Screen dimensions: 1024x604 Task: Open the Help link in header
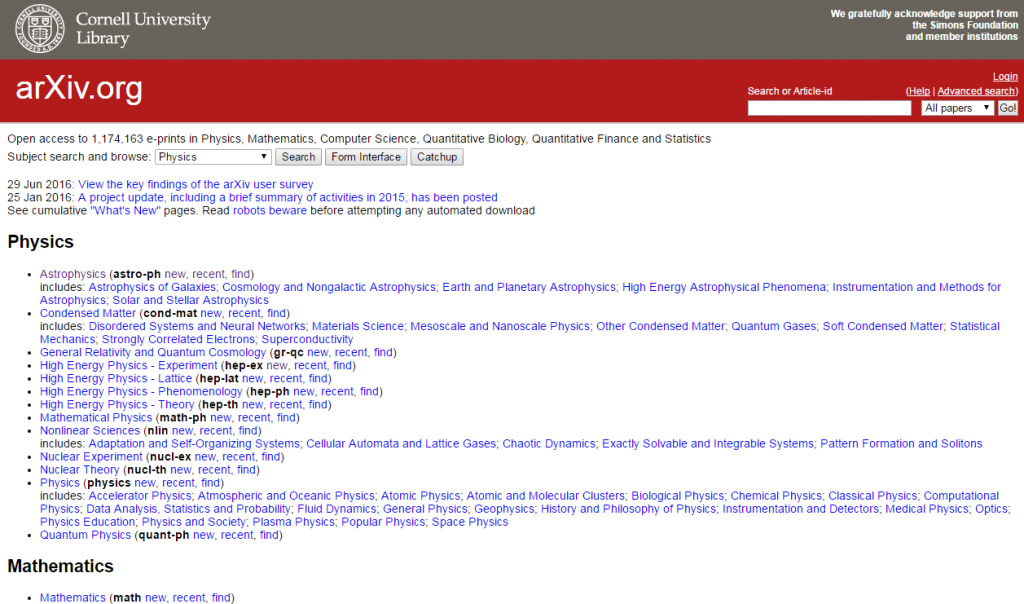coord(919,91)
